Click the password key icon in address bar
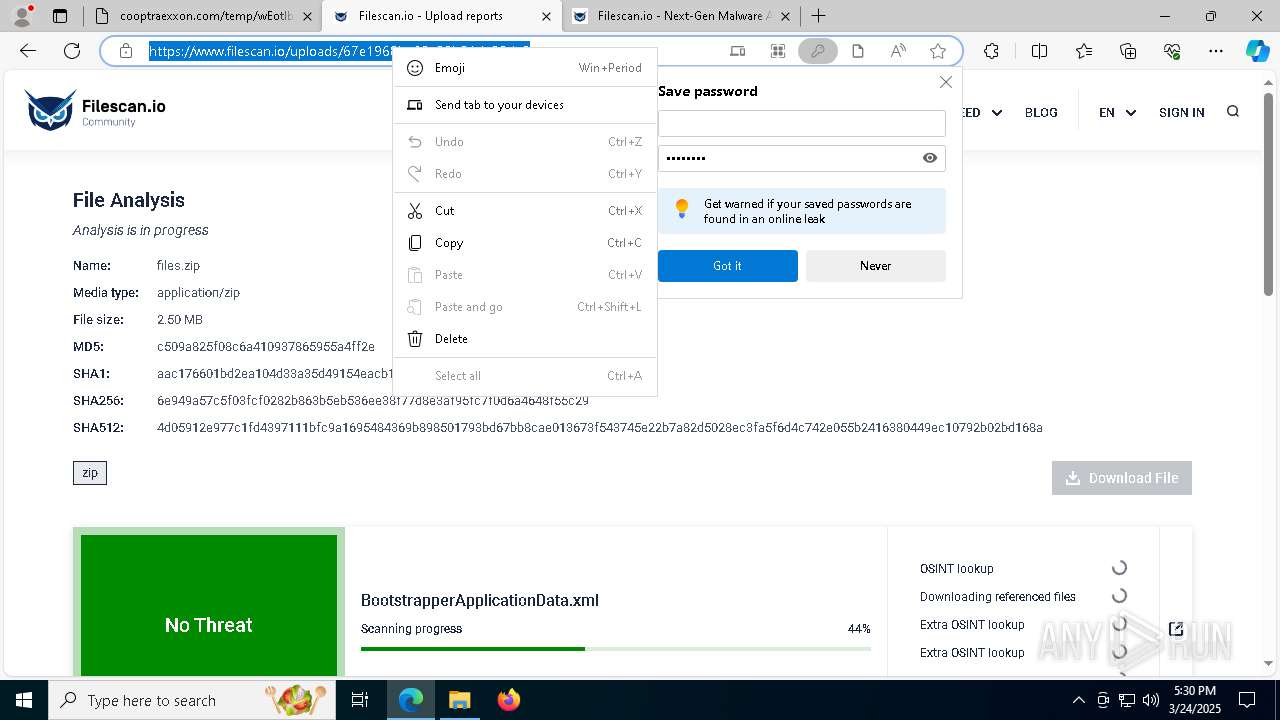This screenshot has width=1280, height=720. 817,51
